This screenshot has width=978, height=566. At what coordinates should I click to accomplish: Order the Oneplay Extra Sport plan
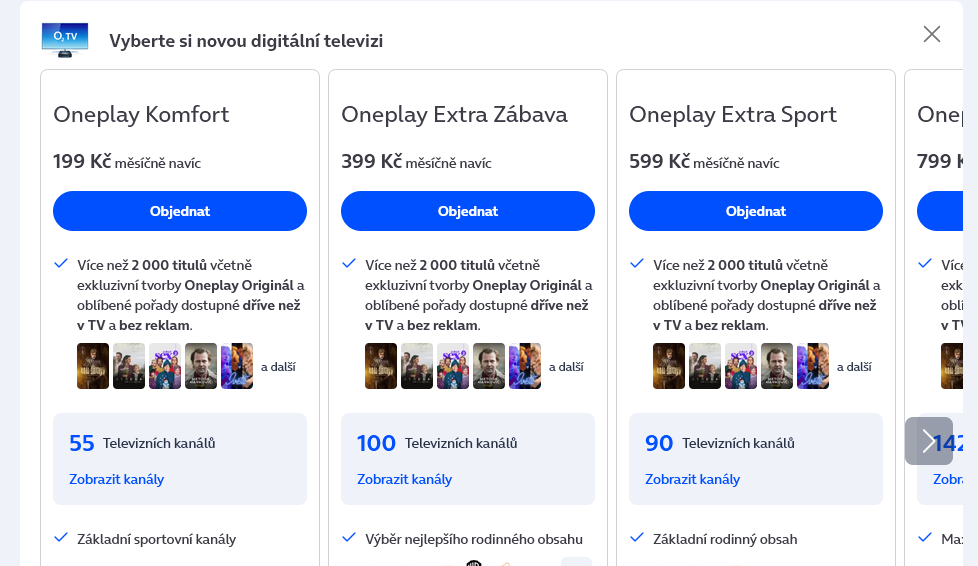(756, 211)
